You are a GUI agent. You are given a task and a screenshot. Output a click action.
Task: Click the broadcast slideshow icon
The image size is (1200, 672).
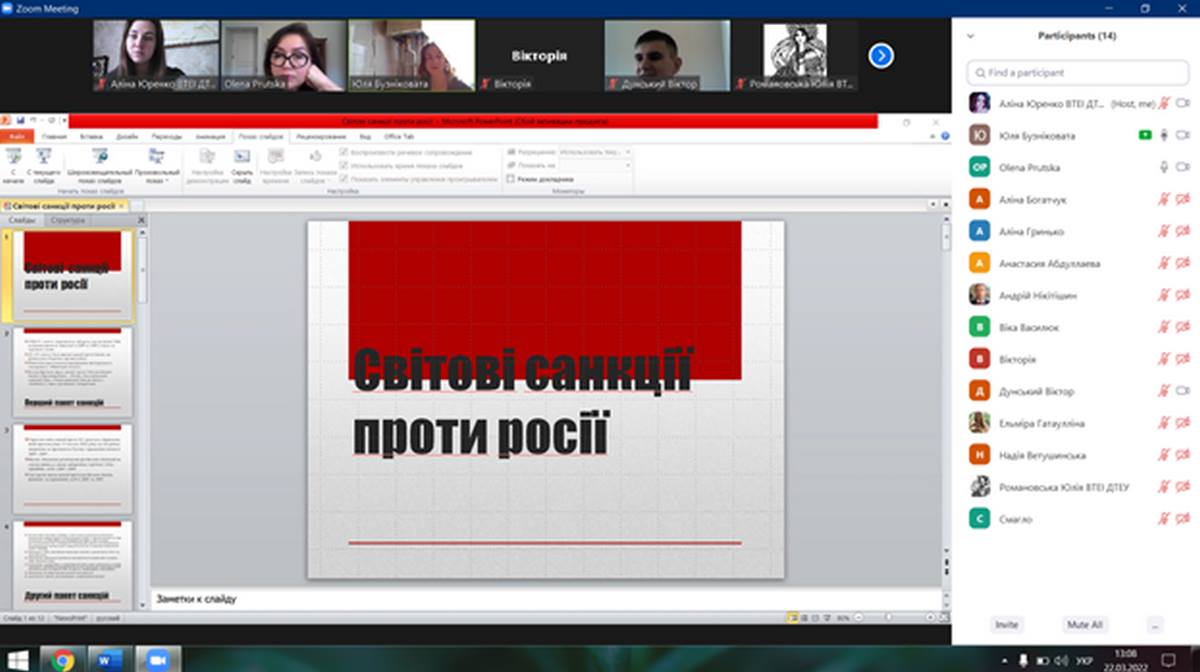pyautogui.click(x=100, y=157)
